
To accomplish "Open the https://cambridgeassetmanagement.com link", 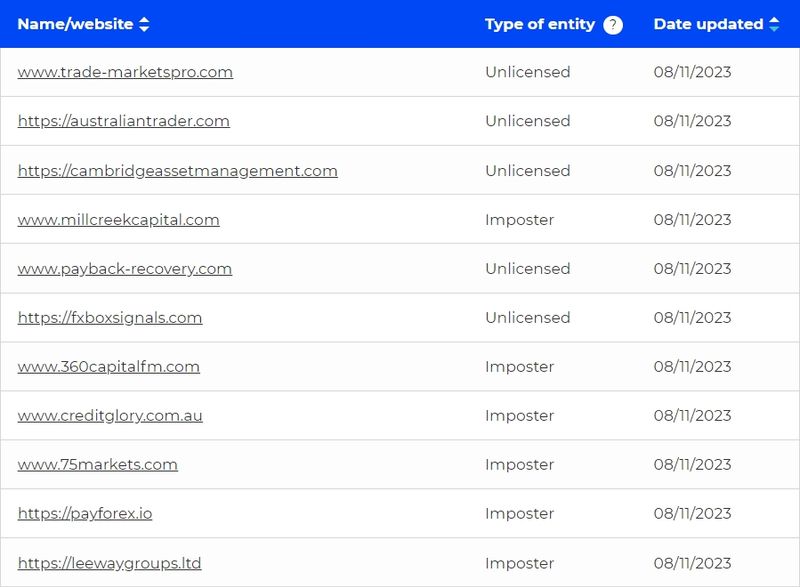I will (178, 170).
